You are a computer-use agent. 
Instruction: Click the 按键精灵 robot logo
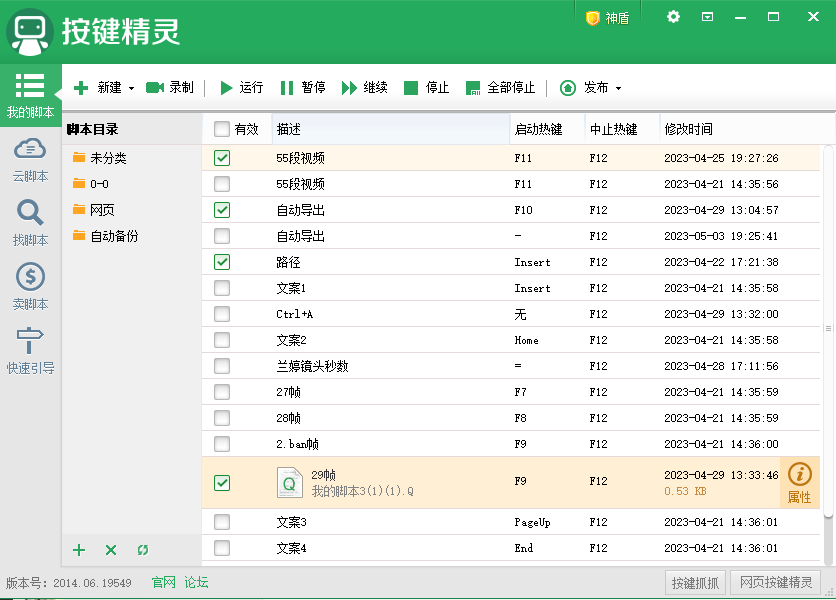[x=30, y=32]
